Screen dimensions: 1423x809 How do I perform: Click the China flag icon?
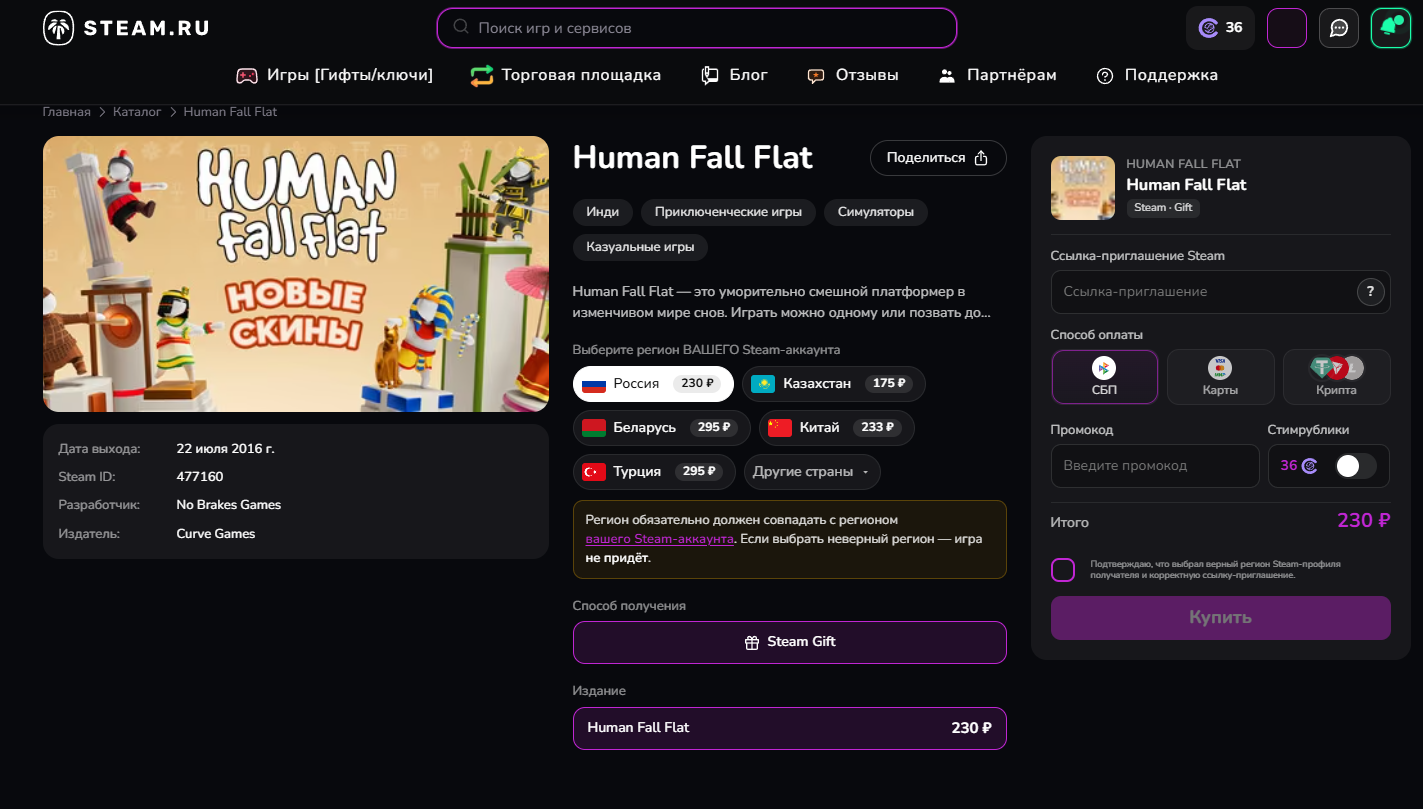pos(780,428)
